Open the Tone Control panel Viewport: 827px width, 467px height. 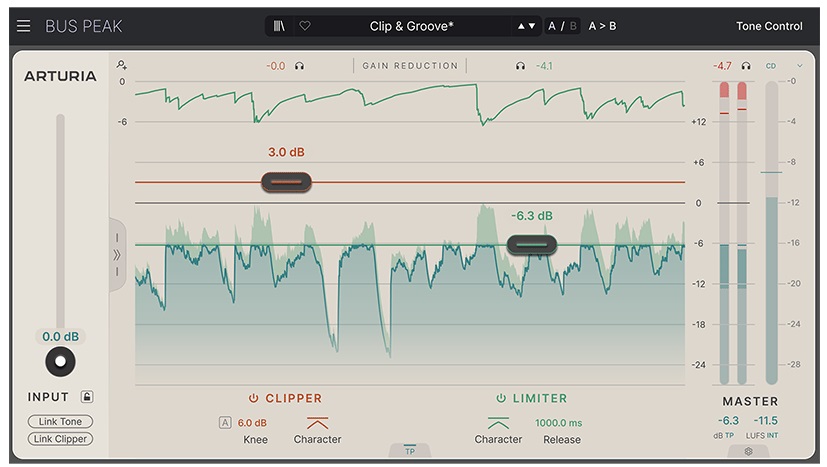pos(769,26)
